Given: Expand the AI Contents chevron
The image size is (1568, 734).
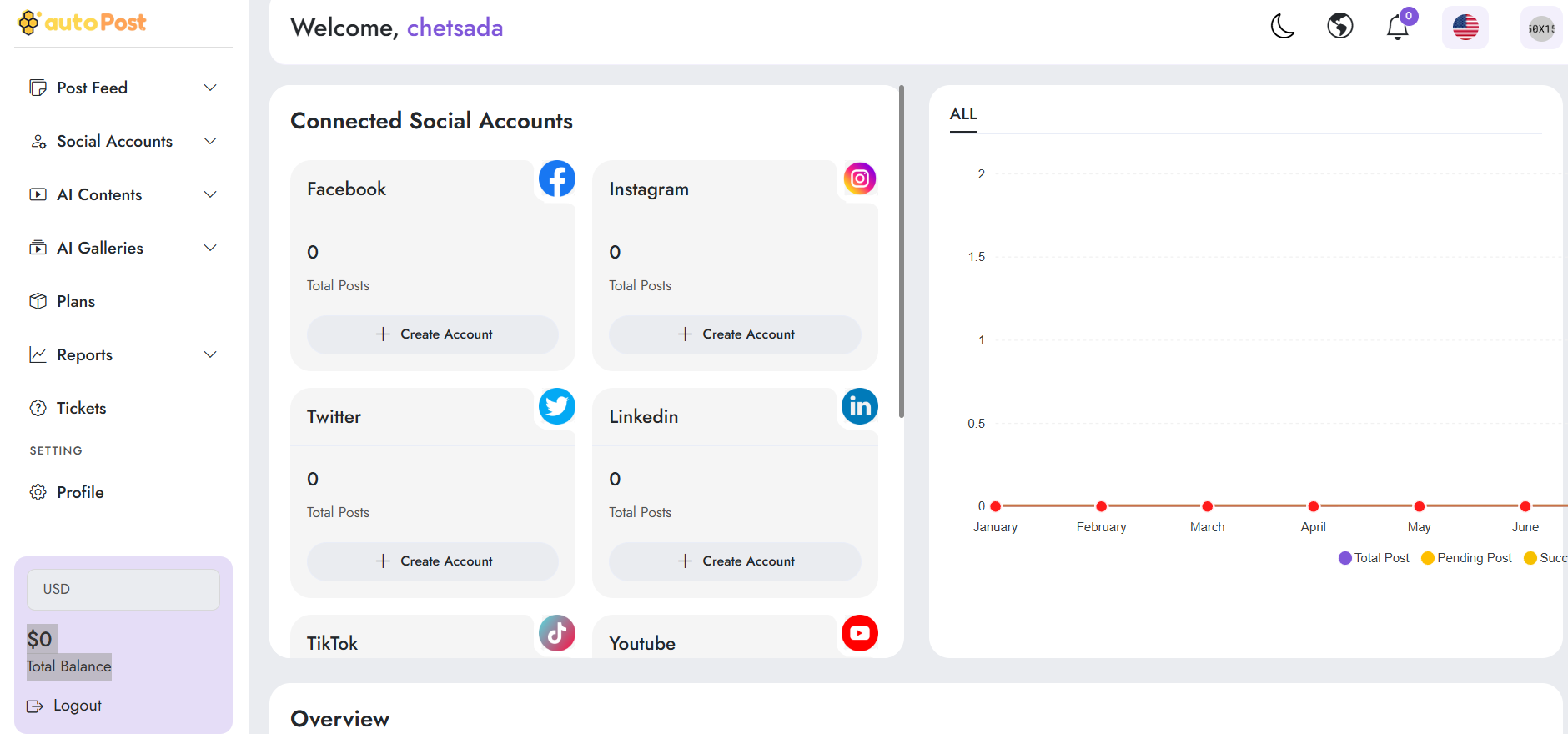Looking at the screenshot, I should pyautogui.click(x=210, y=194).
